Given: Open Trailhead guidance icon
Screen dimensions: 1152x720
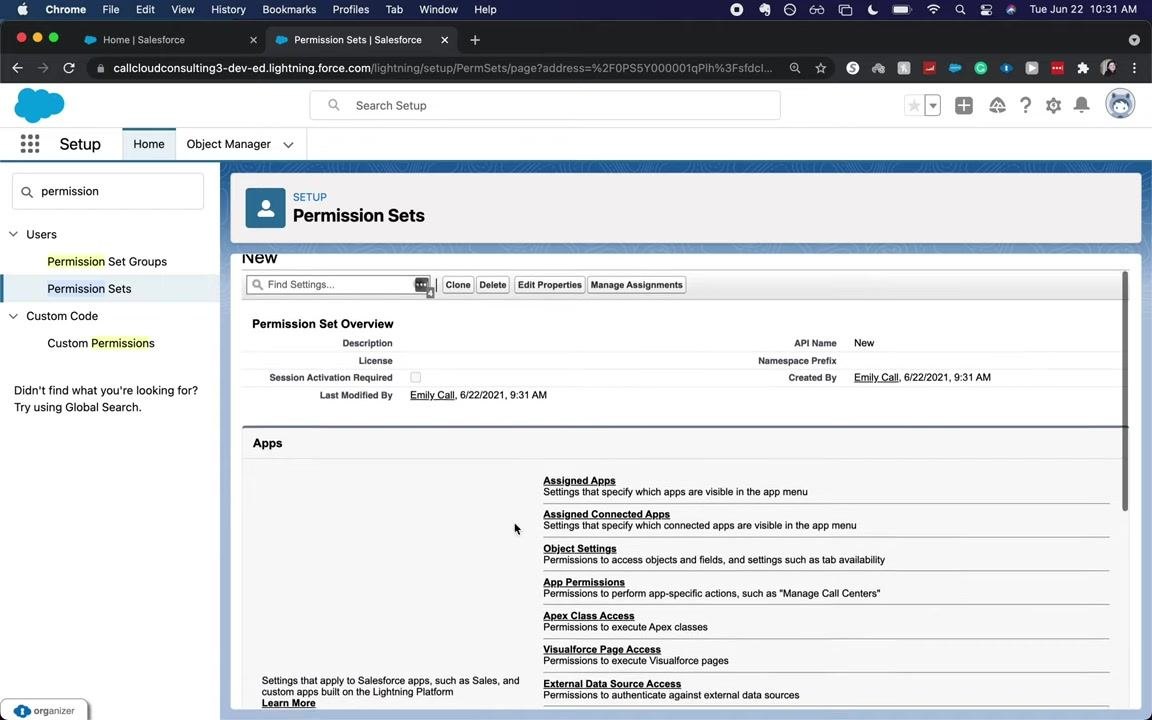Looking at the screenshot, I should pyautogui.click(x=997, y=106).
